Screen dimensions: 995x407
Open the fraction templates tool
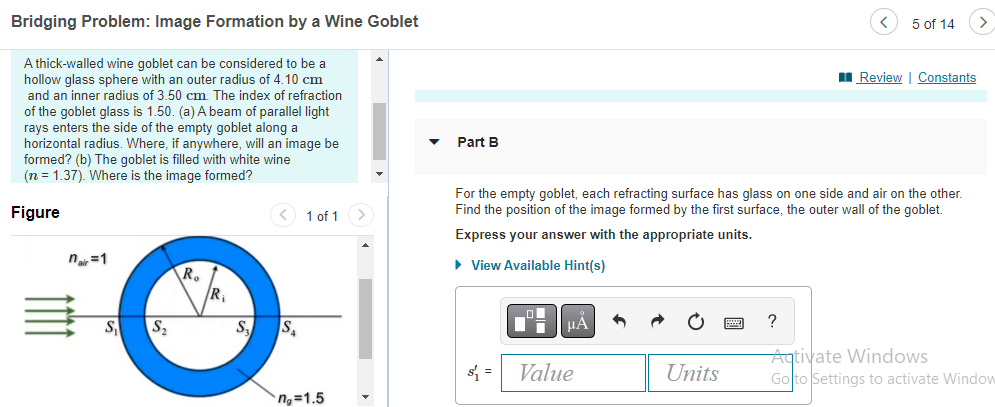532,321
